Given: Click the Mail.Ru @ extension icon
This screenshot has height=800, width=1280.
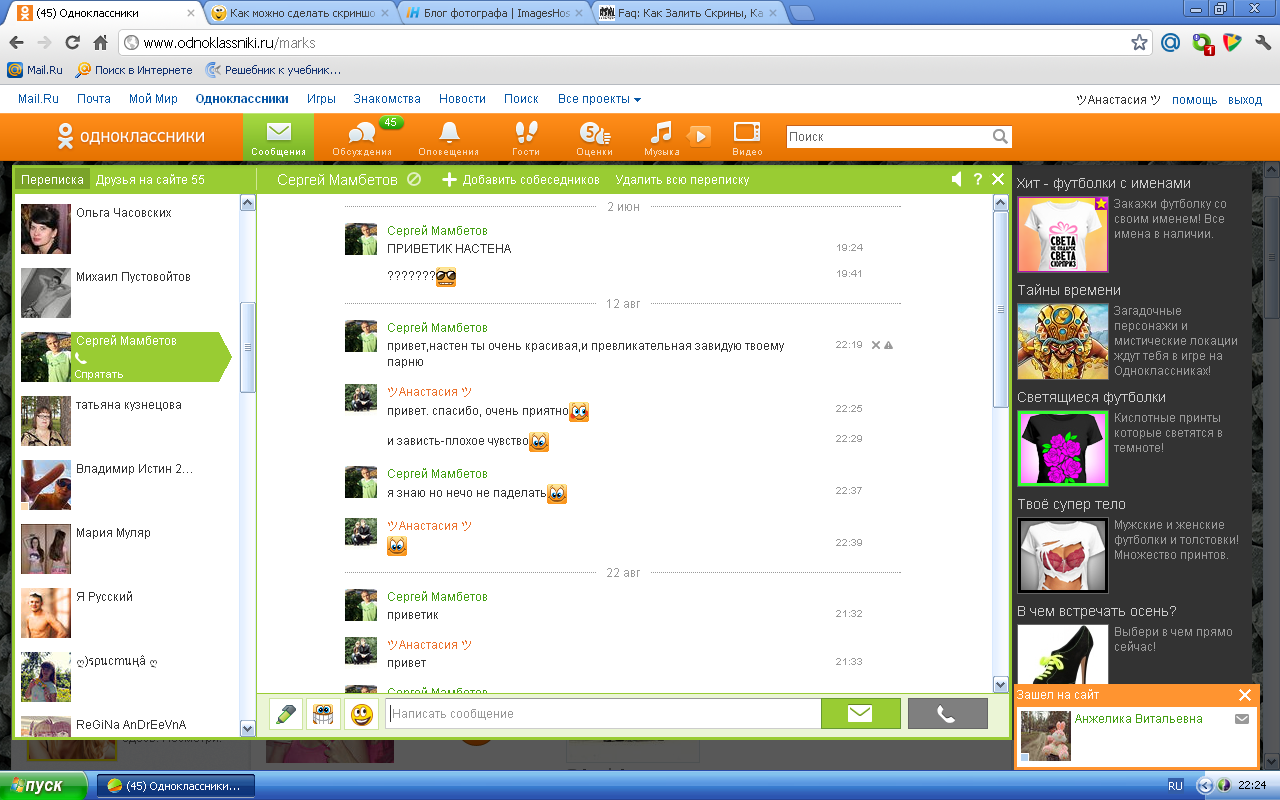Looking at the screenshot, I should pyautogui.click(x=1171, y=43).
